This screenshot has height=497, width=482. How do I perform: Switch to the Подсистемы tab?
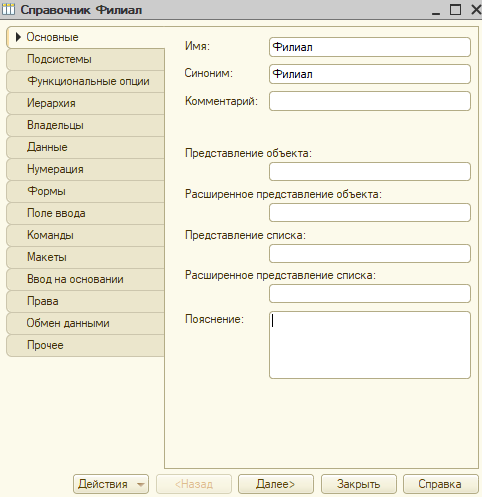(85, 59)
